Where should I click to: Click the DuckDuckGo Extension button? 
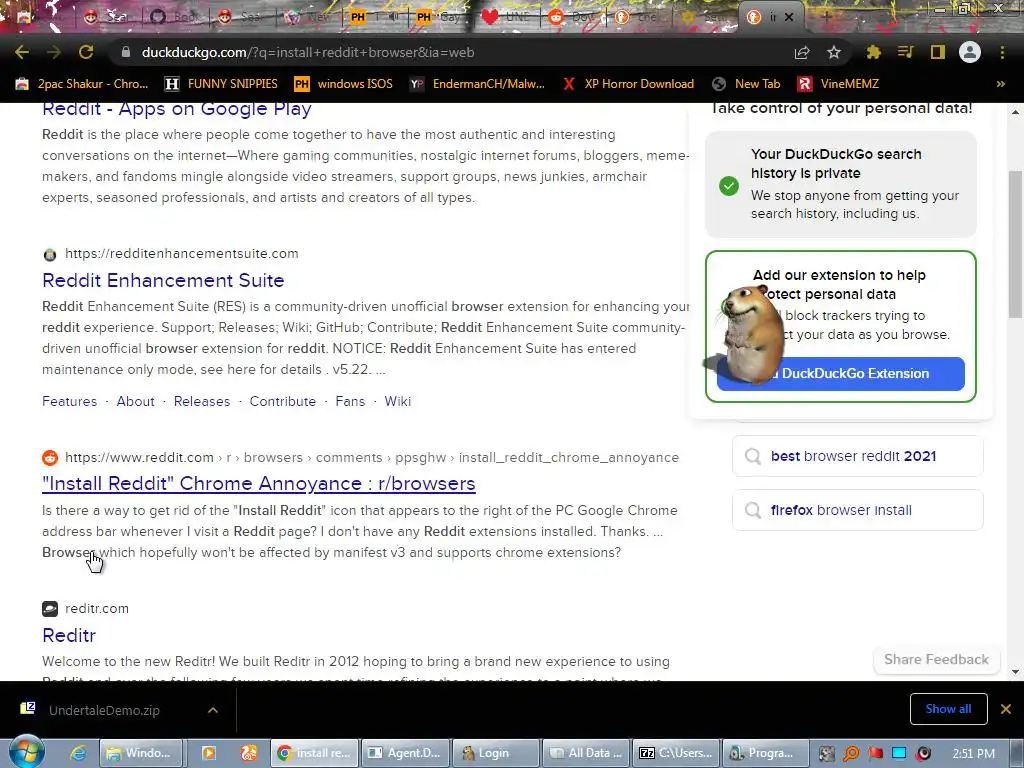click(840, 374)
